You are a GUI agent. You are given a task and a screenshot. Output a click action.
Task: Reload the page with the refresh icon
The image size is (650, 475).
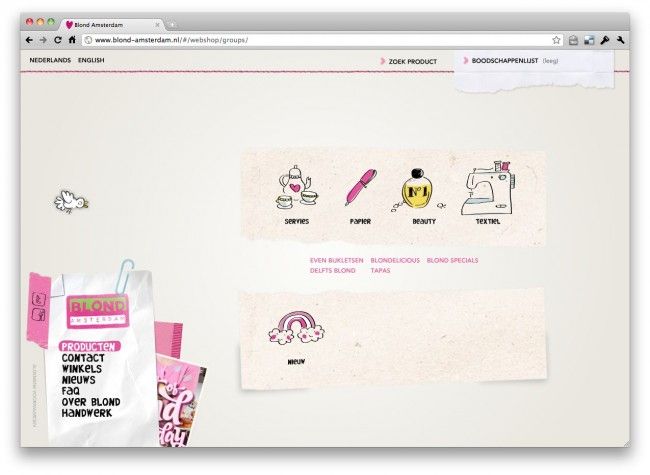(58, 40)
